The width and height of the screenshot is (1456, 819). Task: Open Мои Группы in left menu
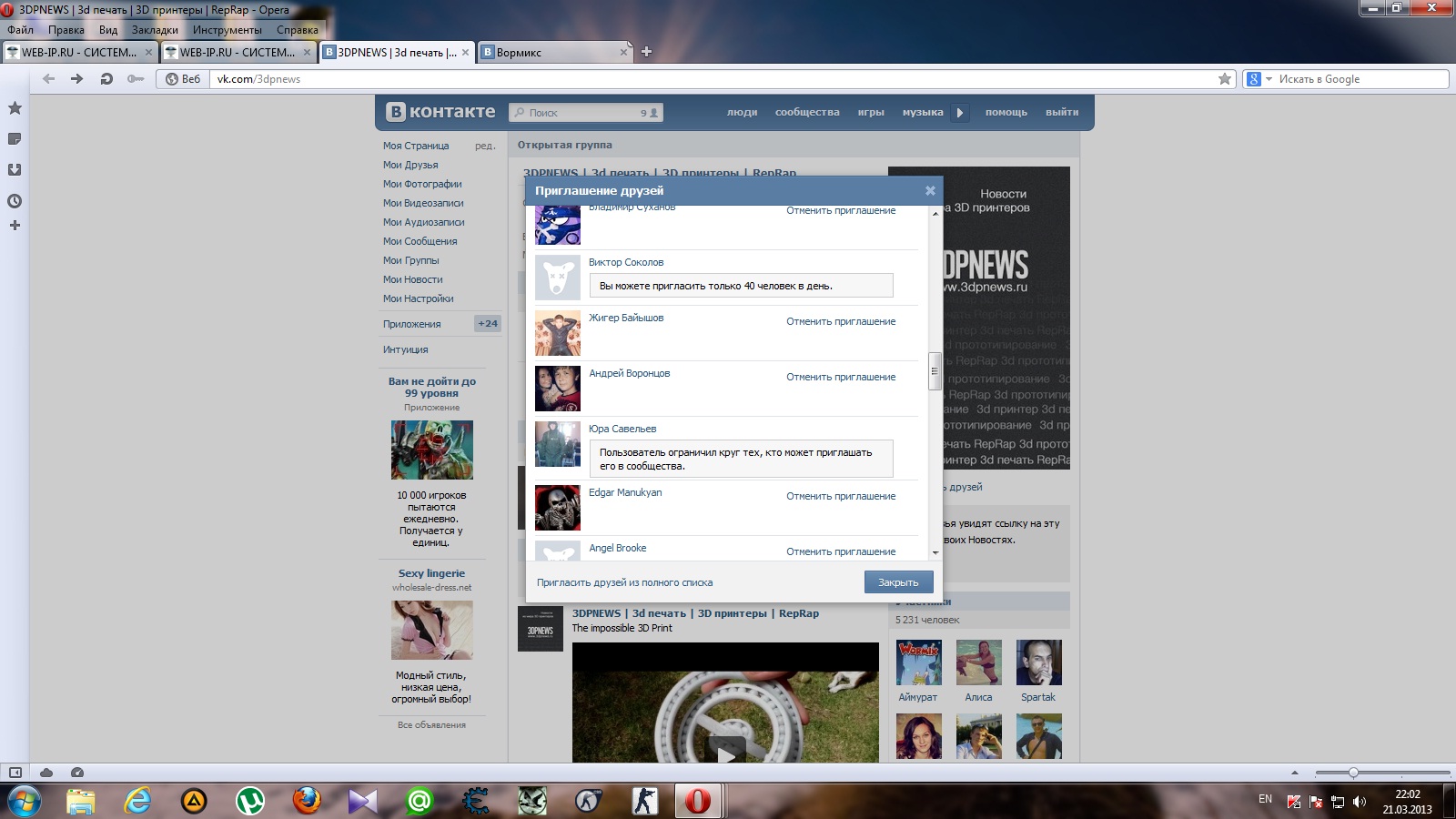(x=411, y=260)
